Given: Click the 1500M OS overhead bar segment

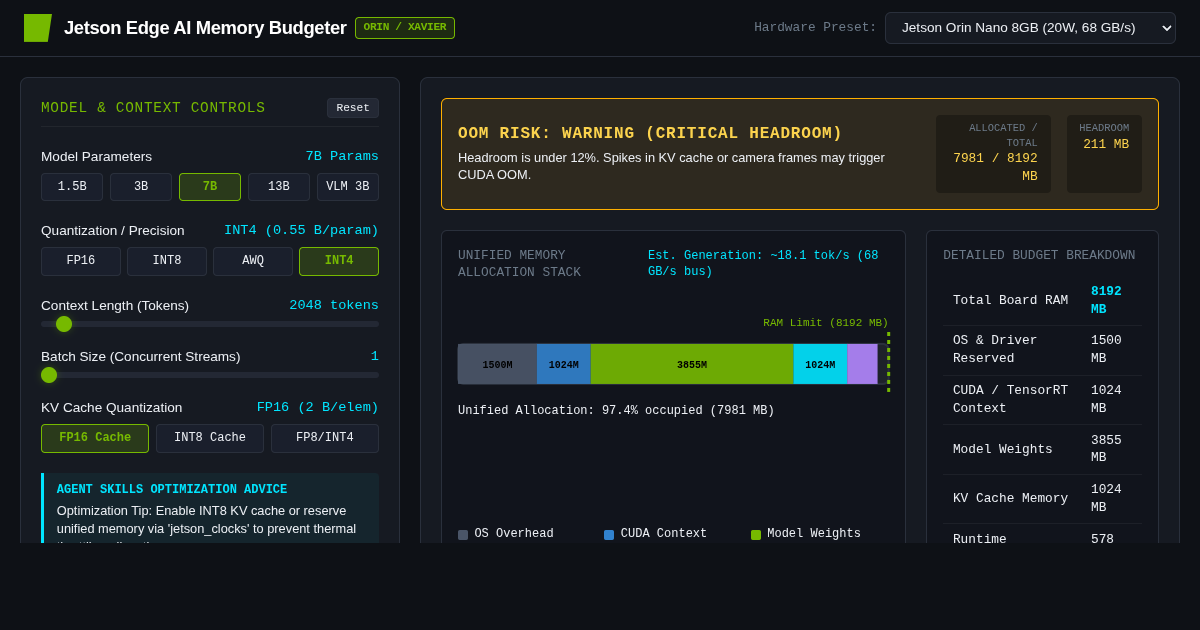Looking at the screenshot, I should [x=497, y=364].
